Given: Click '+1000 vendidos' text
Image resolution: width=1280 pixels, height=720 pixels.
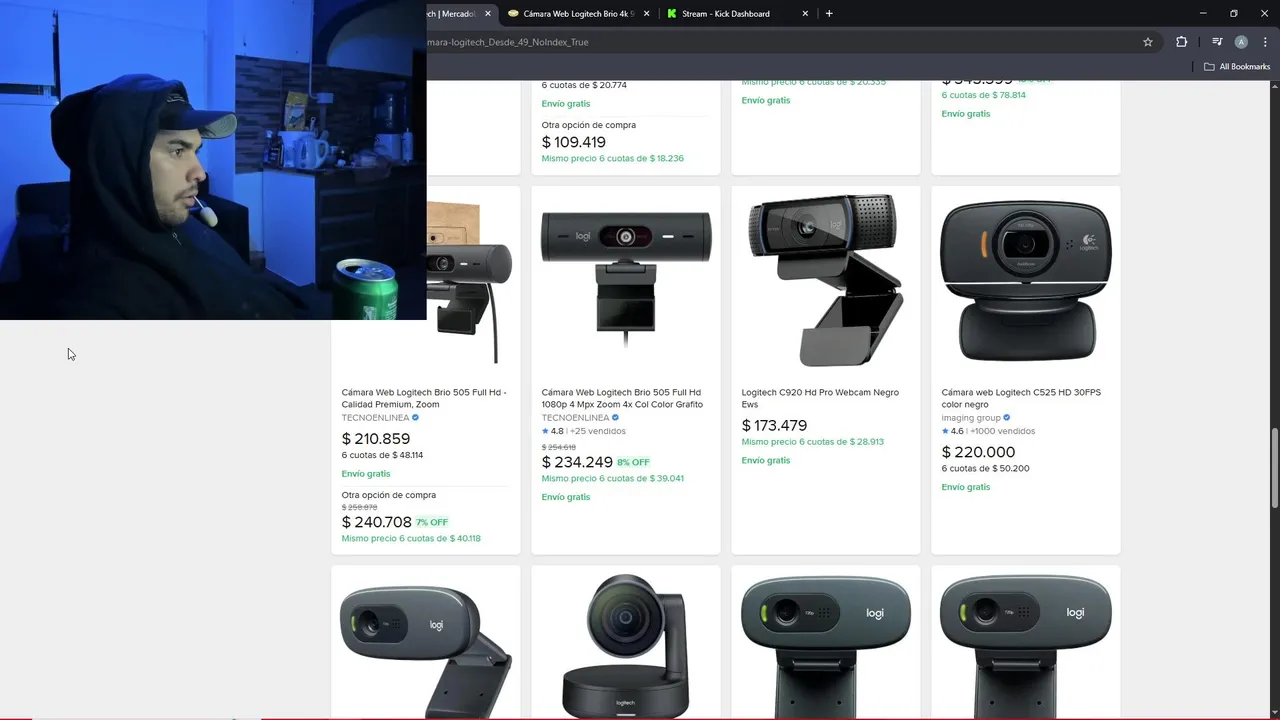Looking at the screenshot, I should tap(1002, 431).
